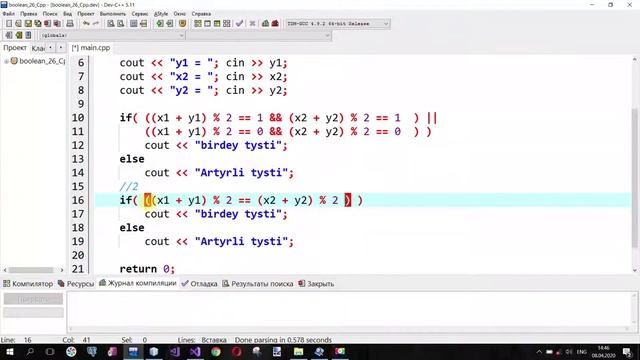
Task: Open the Chrome taskbar icon
Action: coord(216,351)
